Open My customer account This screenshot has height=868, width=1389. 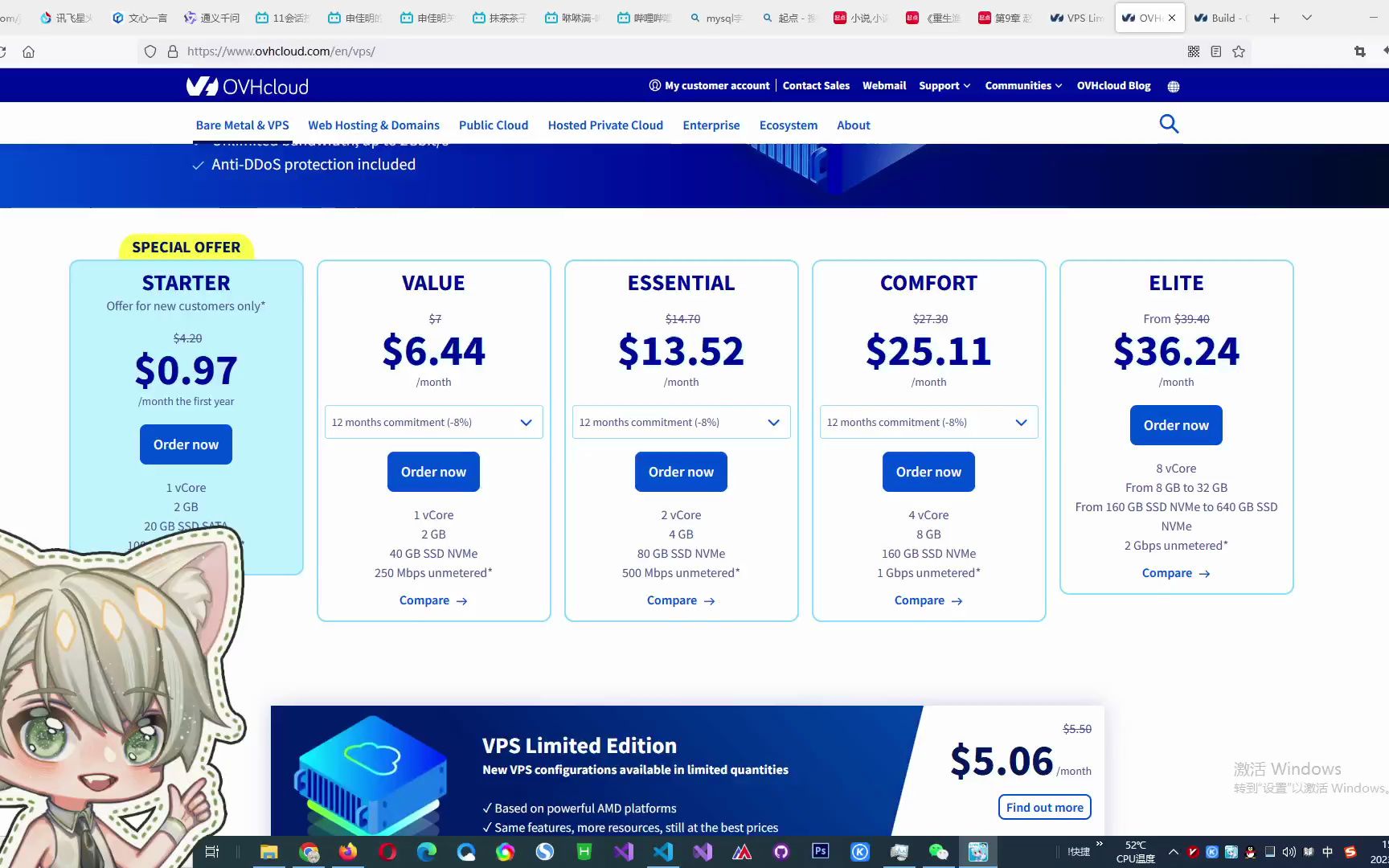[x=709, y=85]
